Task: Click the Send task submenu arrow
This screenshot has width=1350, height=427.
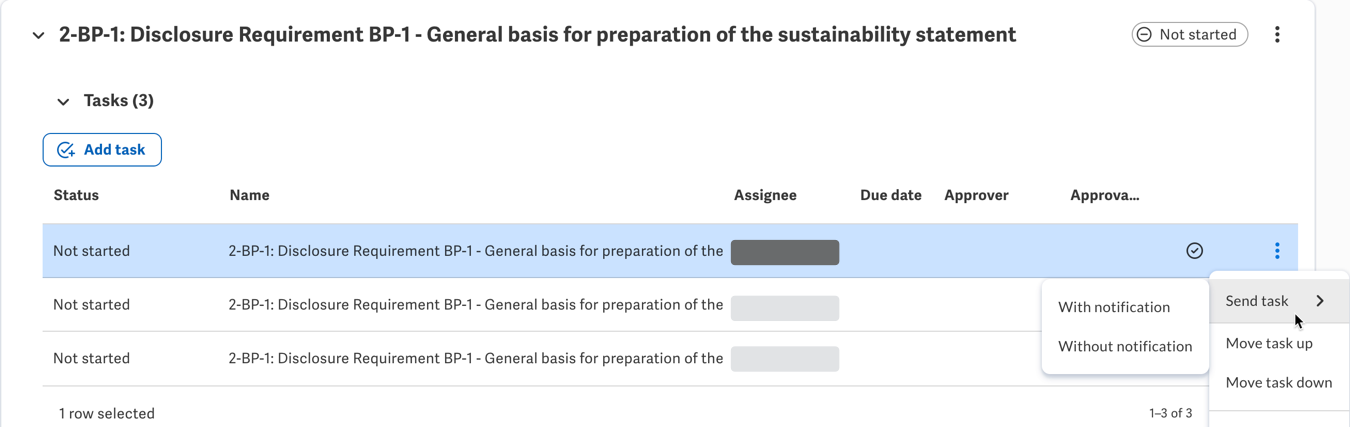Action: pos(1320,301)
